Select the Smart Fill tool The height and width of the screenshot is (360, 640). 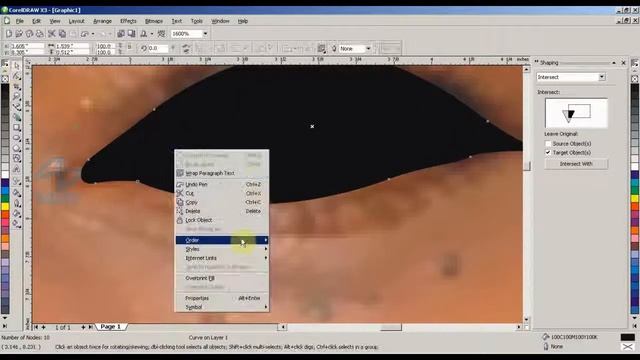(17, 117)
